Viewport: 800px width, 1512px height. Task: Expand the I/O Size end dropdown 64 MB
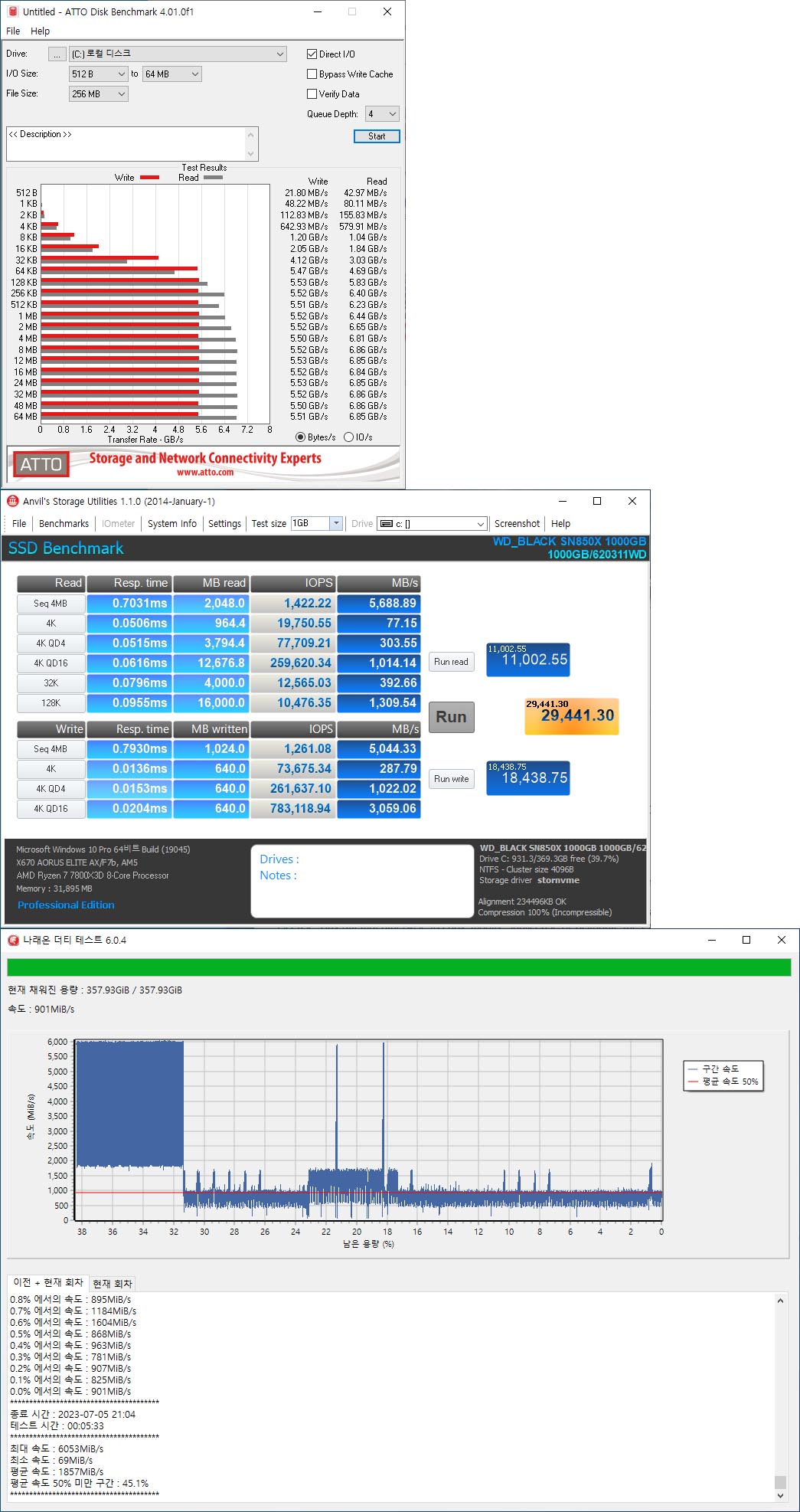171,74
